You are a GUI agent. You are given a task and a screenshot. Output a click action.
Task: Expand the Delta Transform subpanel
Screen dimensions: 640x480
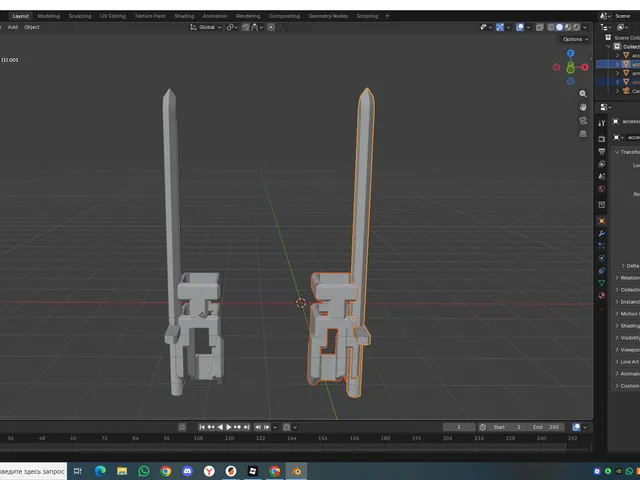point(623,266)
